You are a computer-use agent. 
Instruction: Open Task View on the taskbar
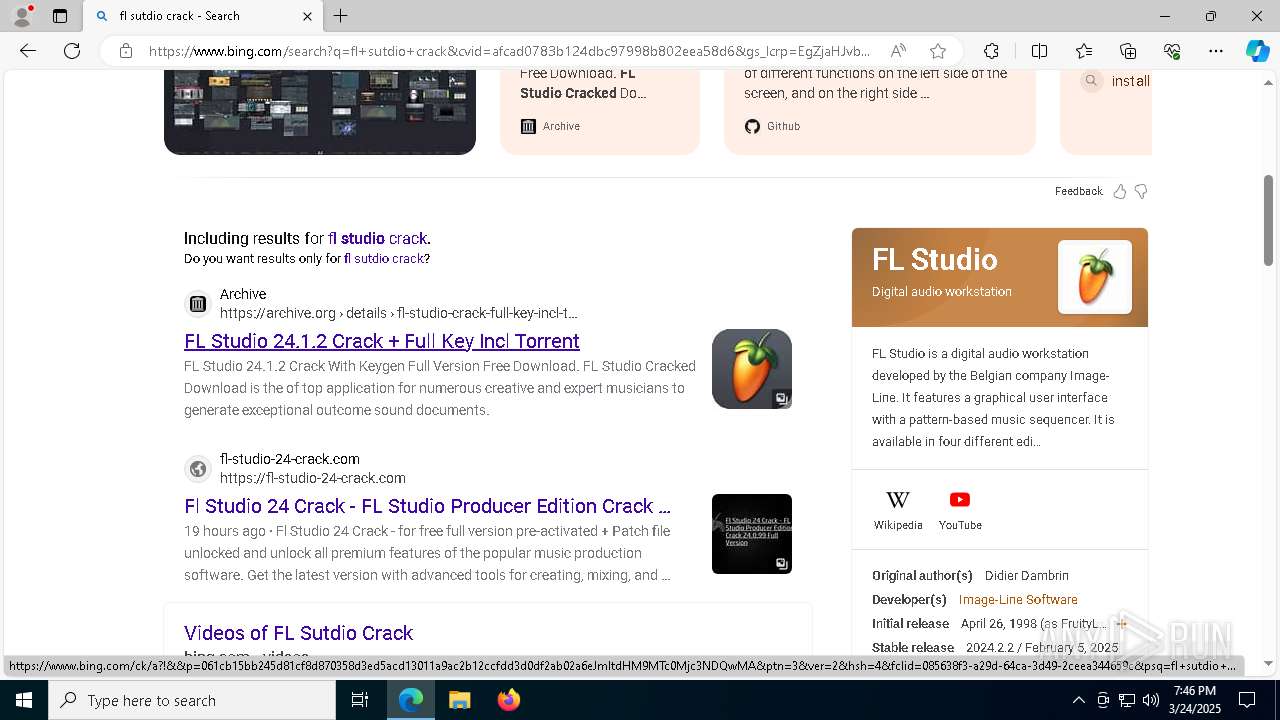[x=360, y=700]
